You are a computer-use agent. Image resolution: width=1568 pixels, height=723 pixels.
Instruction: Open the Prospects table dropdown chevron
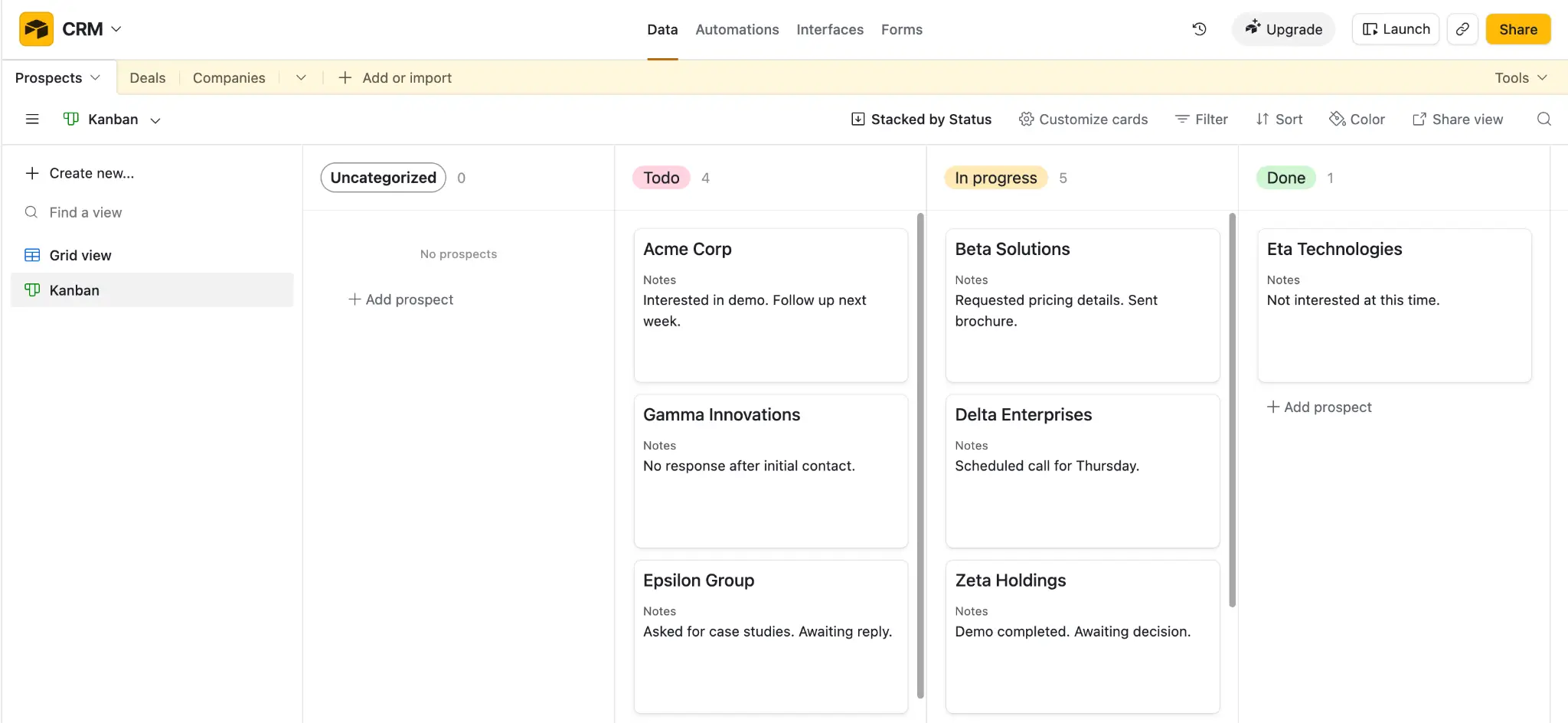coord(96,77)
